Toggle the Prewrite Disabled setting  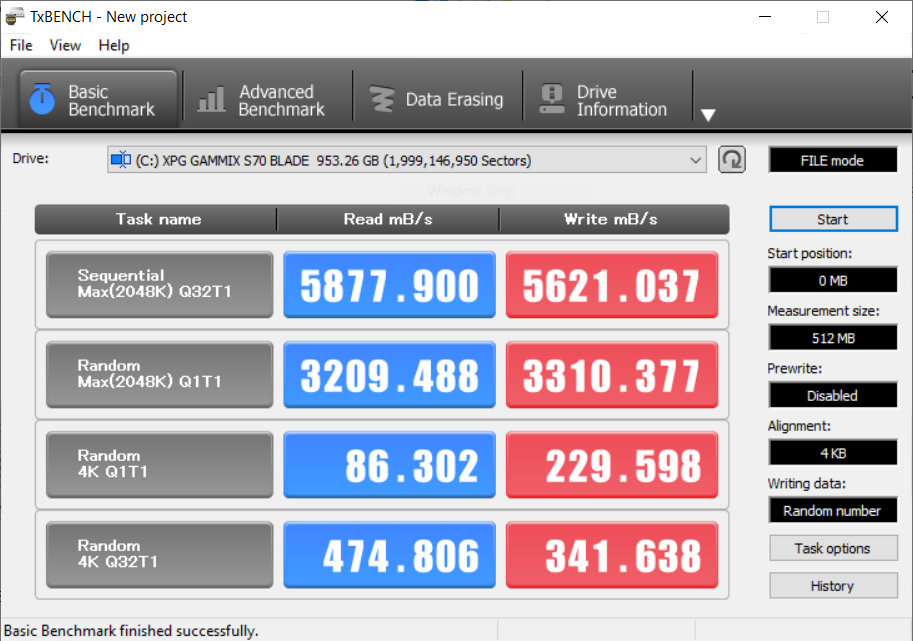tap(832, 395)
